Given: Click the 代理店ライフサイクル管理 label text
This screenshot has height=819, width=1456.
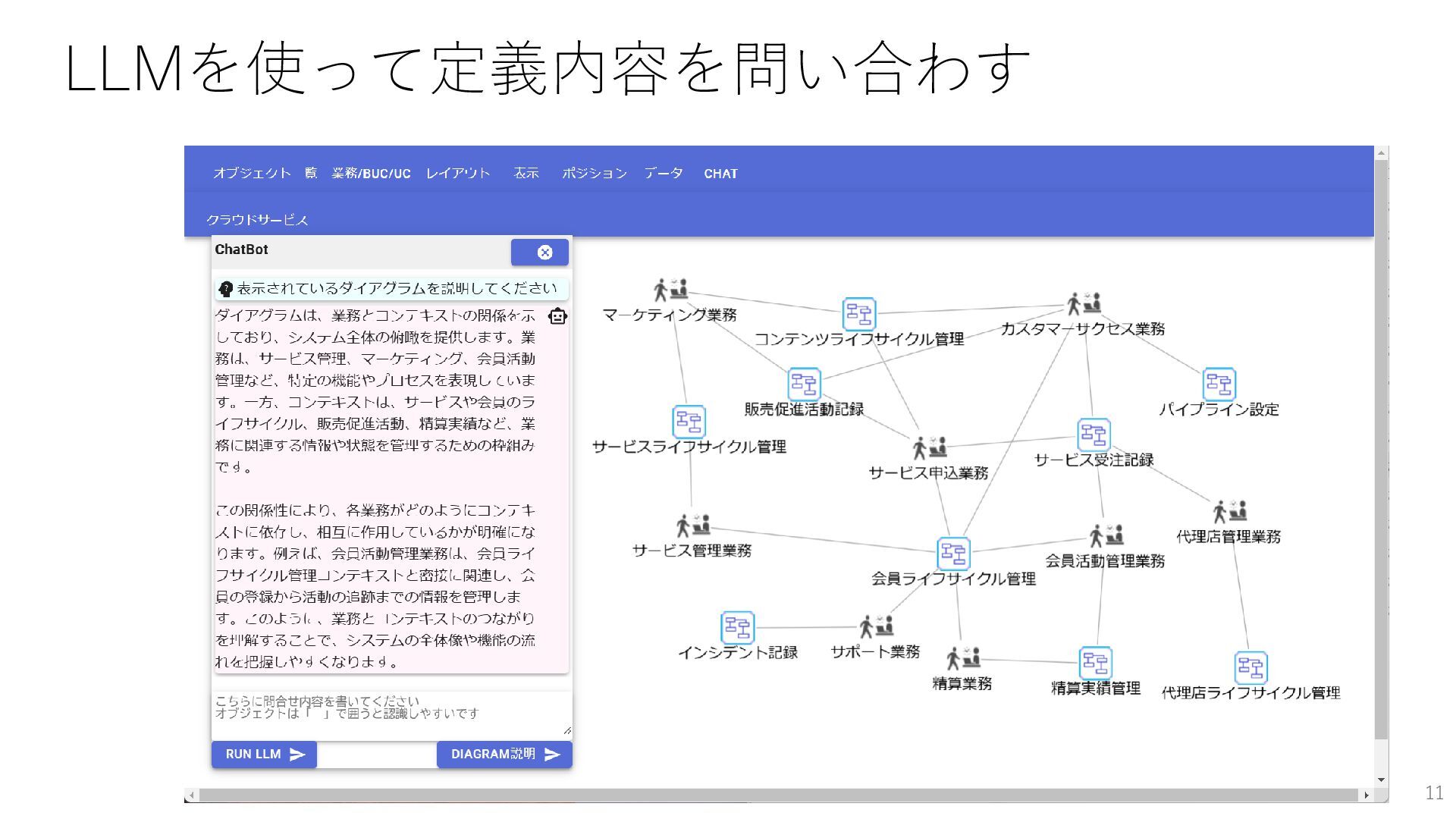Looking at the screenshot, I should pos(1251,692).
